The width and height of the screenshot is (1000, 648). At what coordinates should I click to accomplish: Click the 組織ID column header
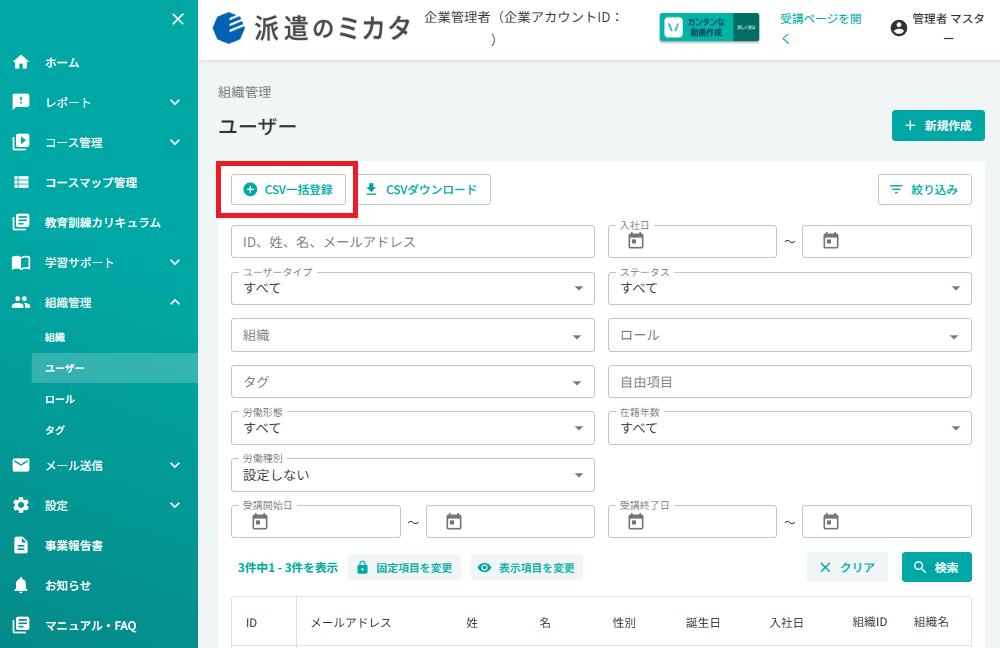click(x=870, y=622)
